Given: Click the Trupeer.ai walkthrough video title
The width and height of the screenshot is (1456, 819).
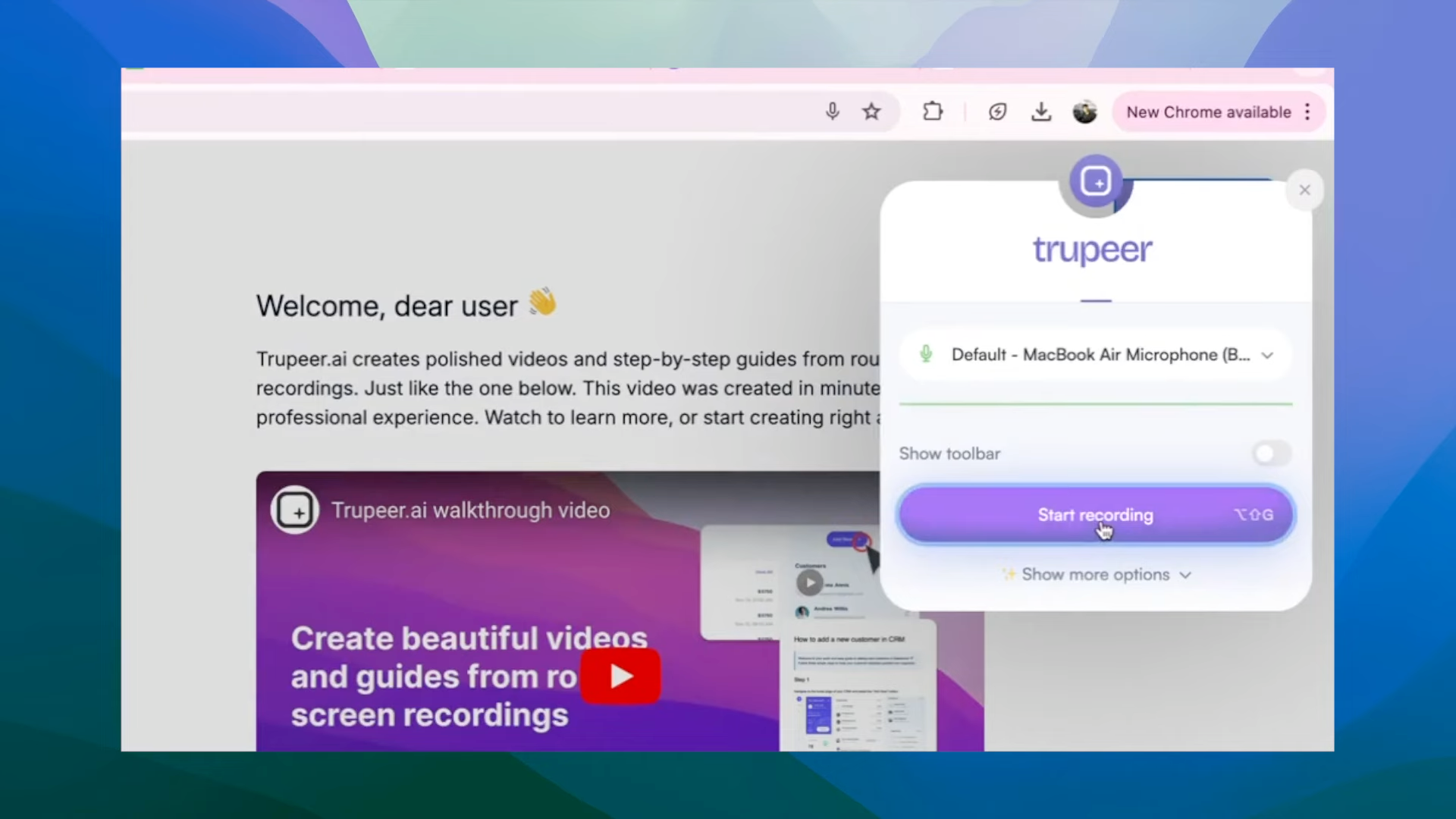Looking at the screenshot, I should [x=470, y=510].
